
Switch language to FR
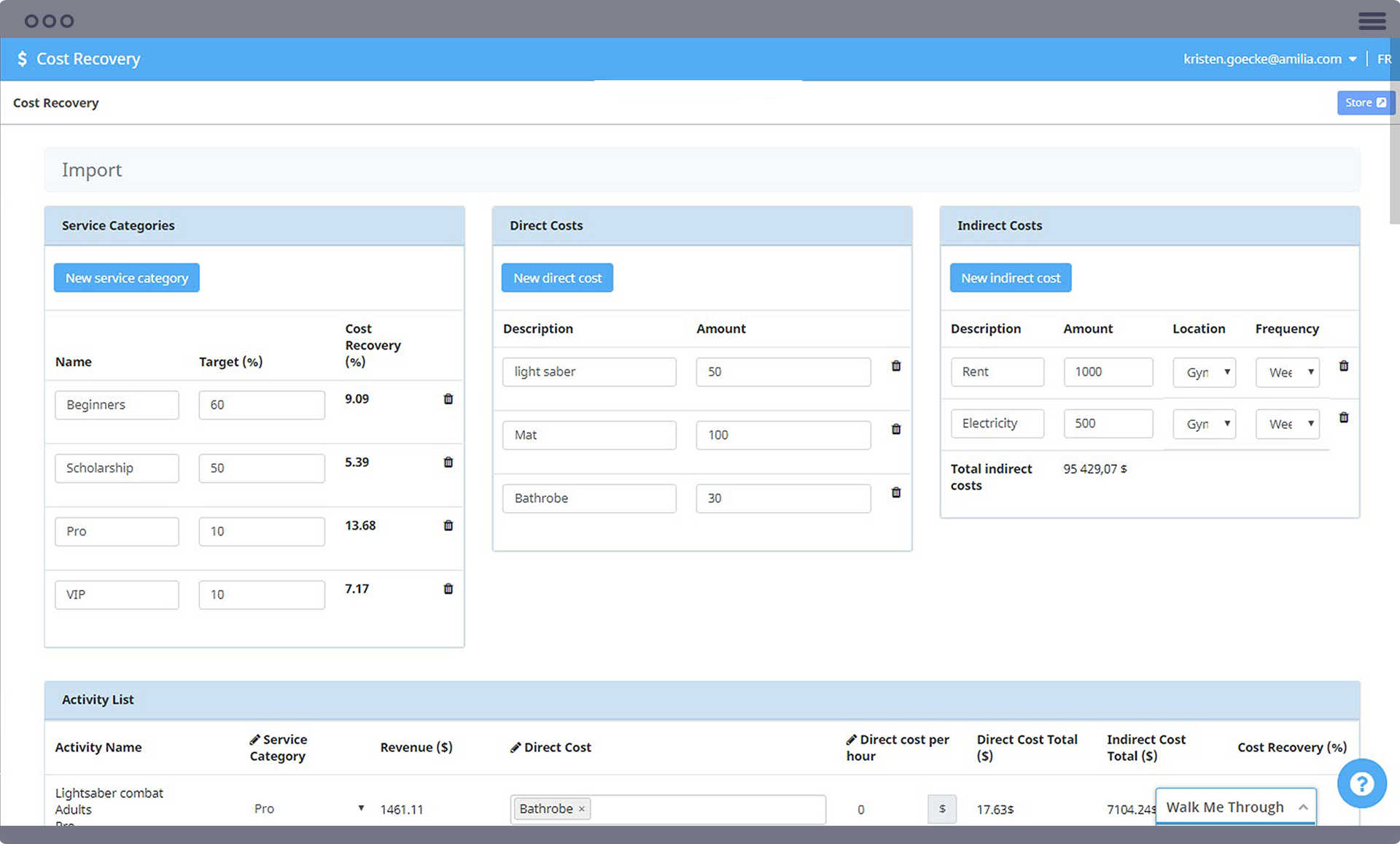point(1384,59)
